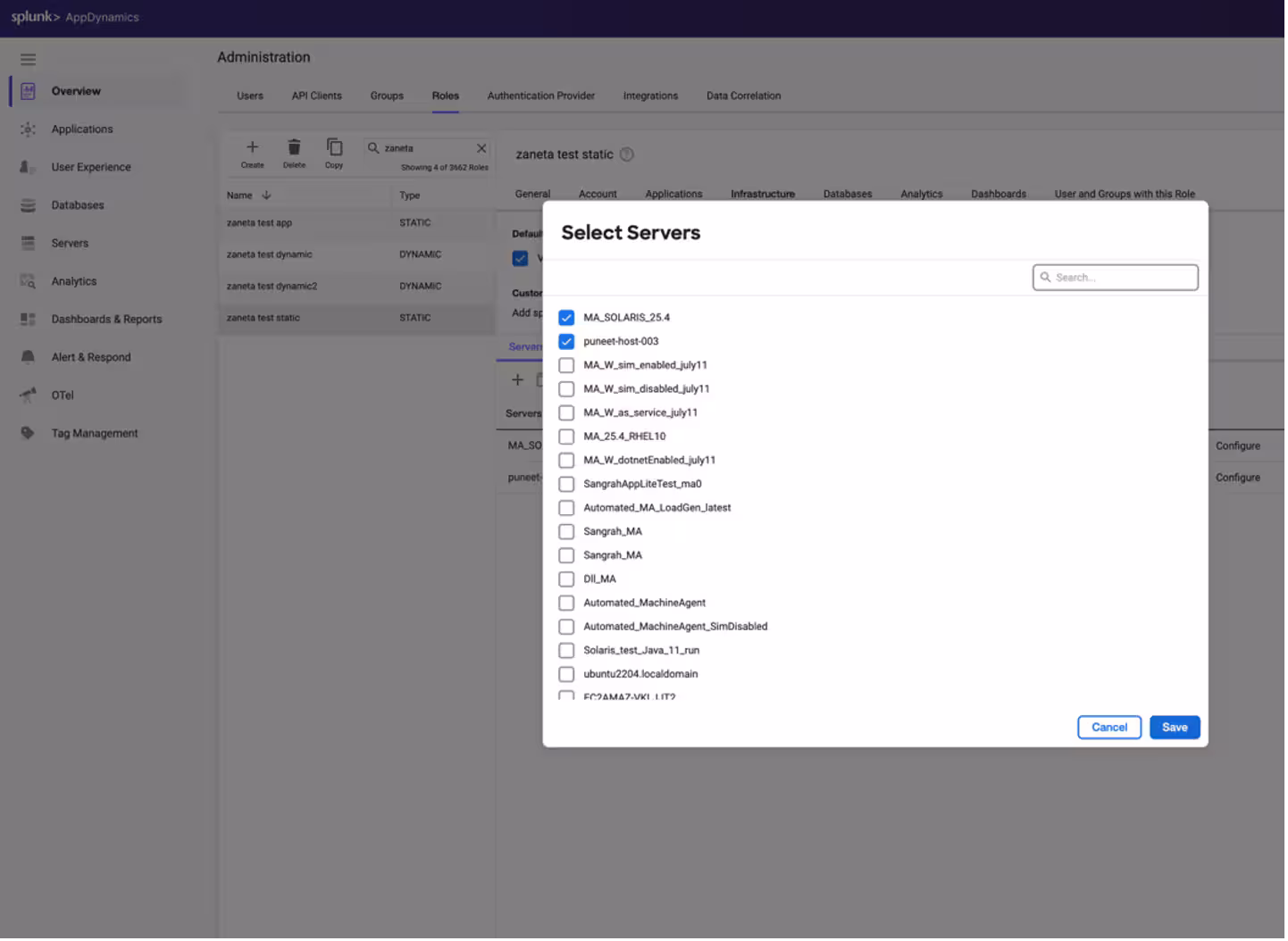
Task: Uncheck the puneet-host-003 server
Action: 566,341
